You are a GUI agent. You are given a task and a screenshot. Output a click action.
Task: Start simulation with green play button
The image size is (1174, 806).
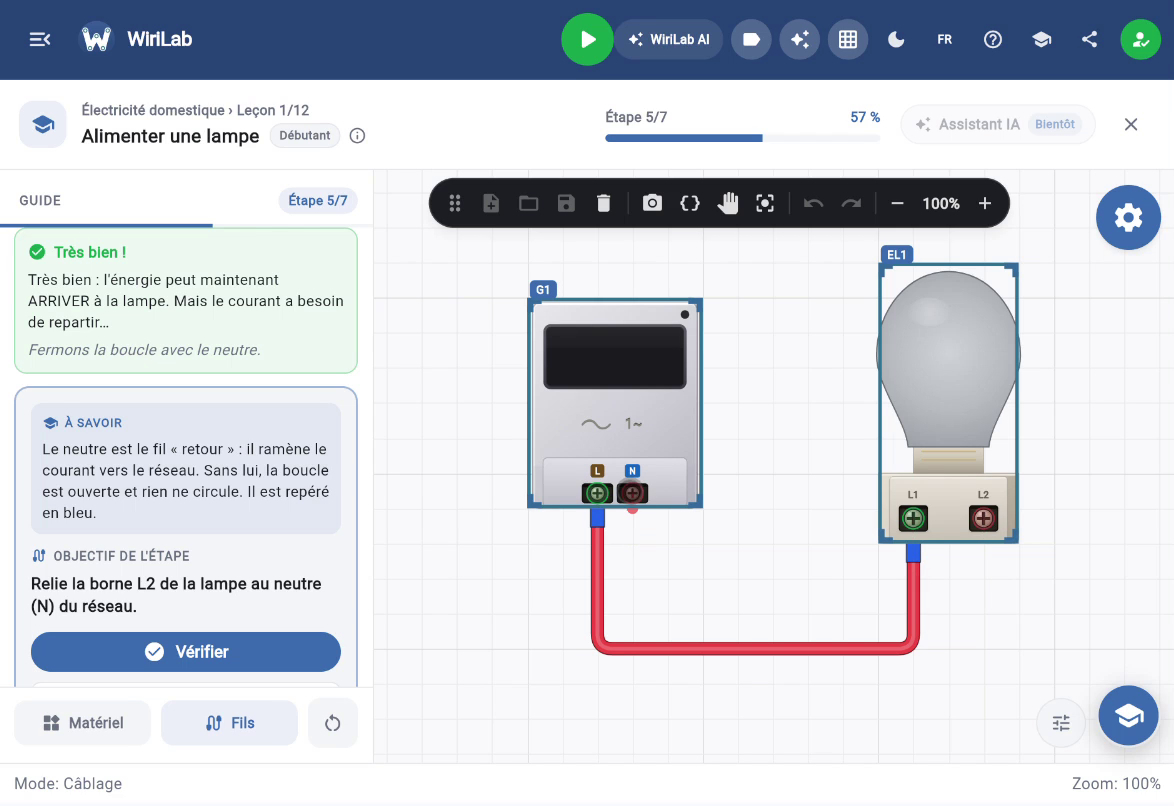[x=587, y=39]
